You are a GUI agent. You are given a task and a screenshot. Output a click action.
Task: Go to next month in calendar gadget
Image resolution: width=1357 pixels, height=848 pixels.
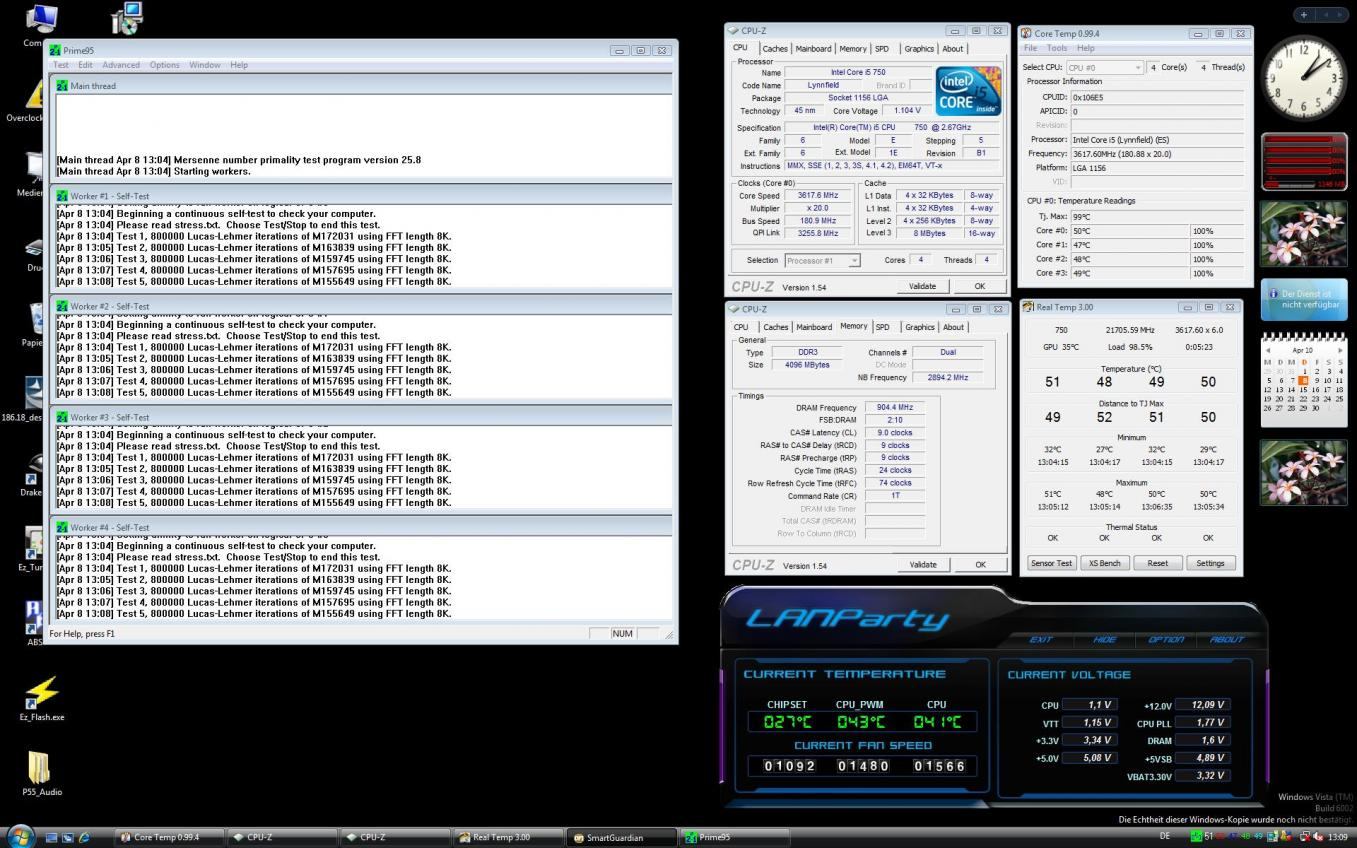[1340, 350]
